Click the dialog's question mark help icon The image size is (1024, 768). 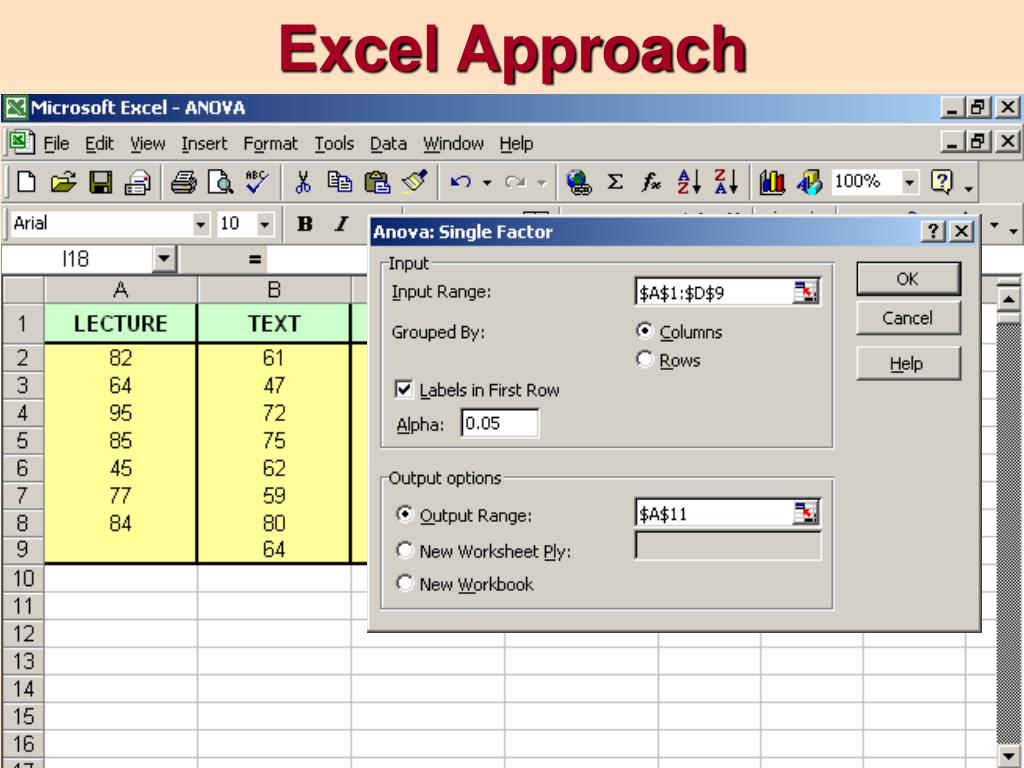tap(933, 231)
